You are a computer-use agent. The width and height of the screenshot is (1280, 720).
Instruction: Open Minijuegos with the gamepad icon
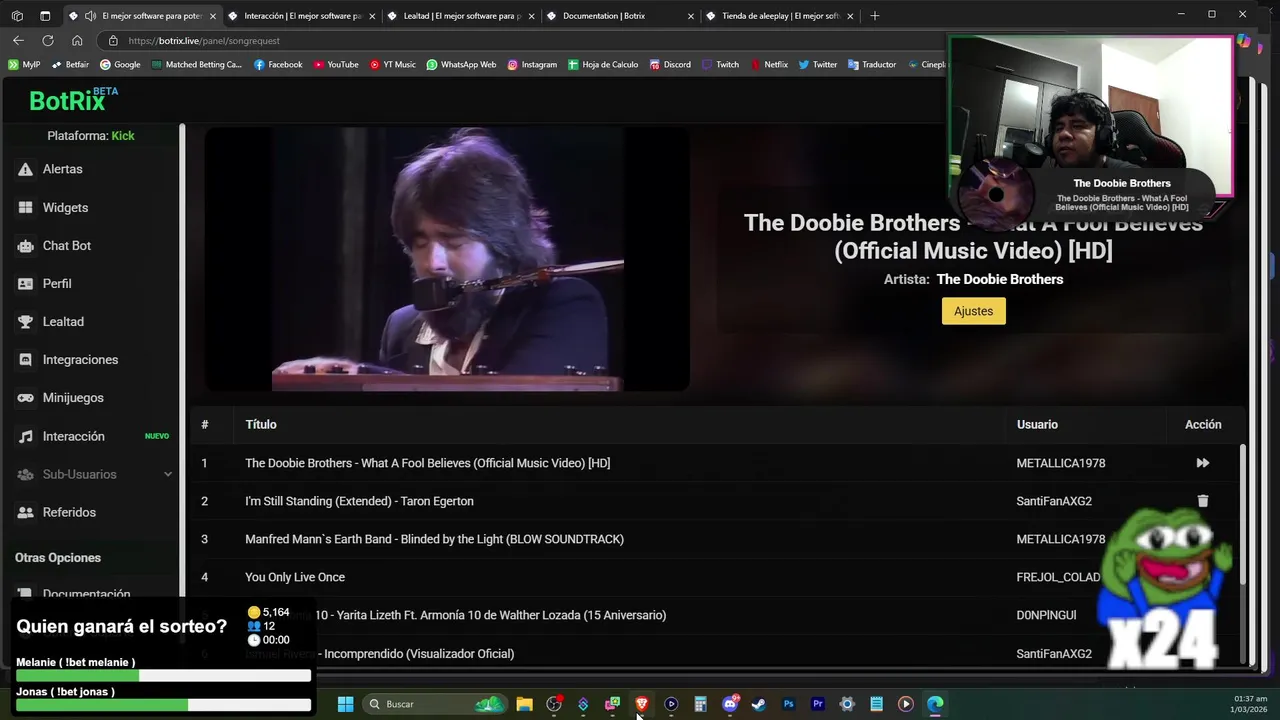[72, 397]
